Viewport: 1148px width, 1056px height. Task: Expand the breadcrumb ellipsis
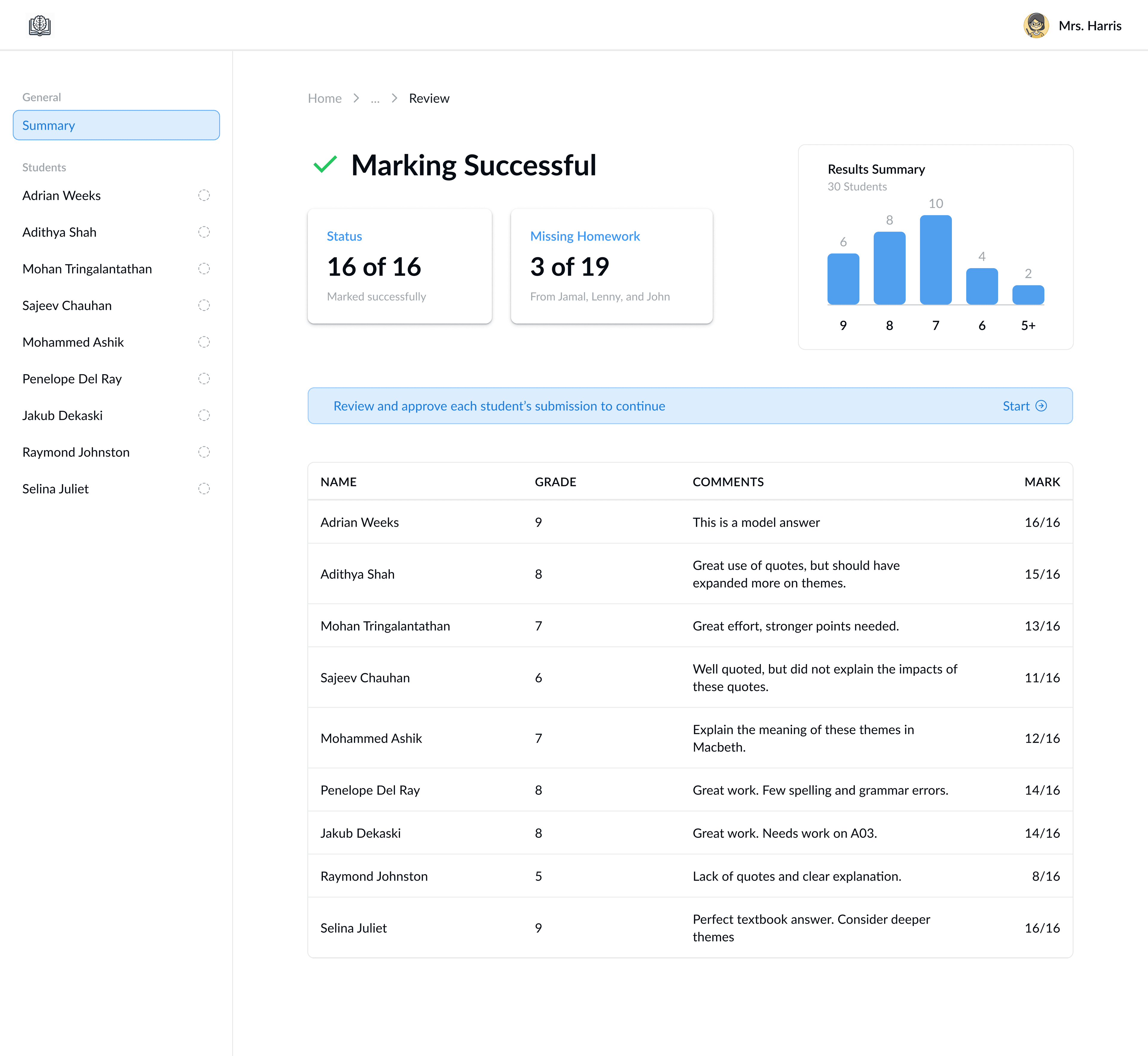click(375, 99)
